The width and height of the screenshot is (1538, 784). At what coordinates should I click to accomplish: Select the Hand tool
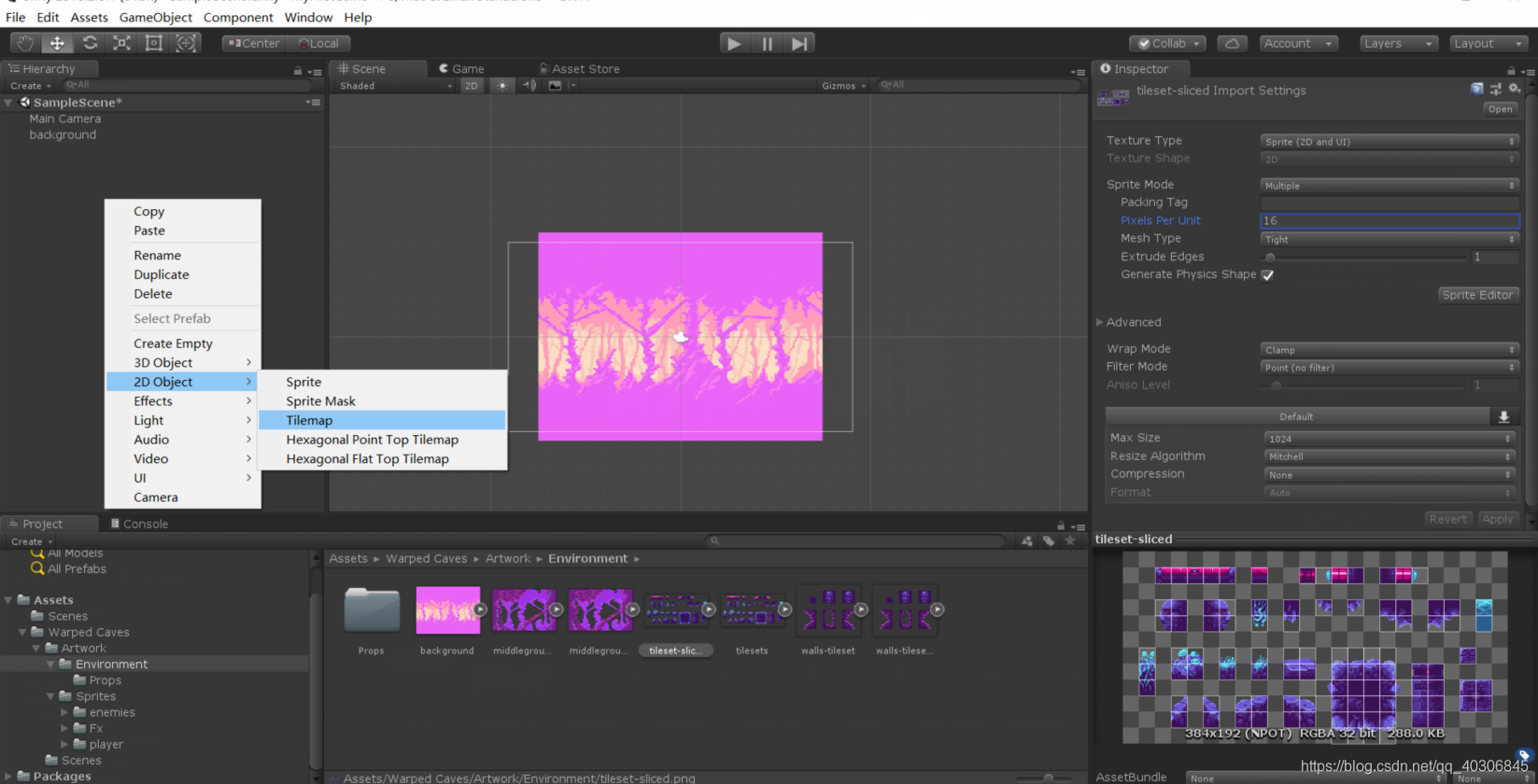(x=25, y=43)
